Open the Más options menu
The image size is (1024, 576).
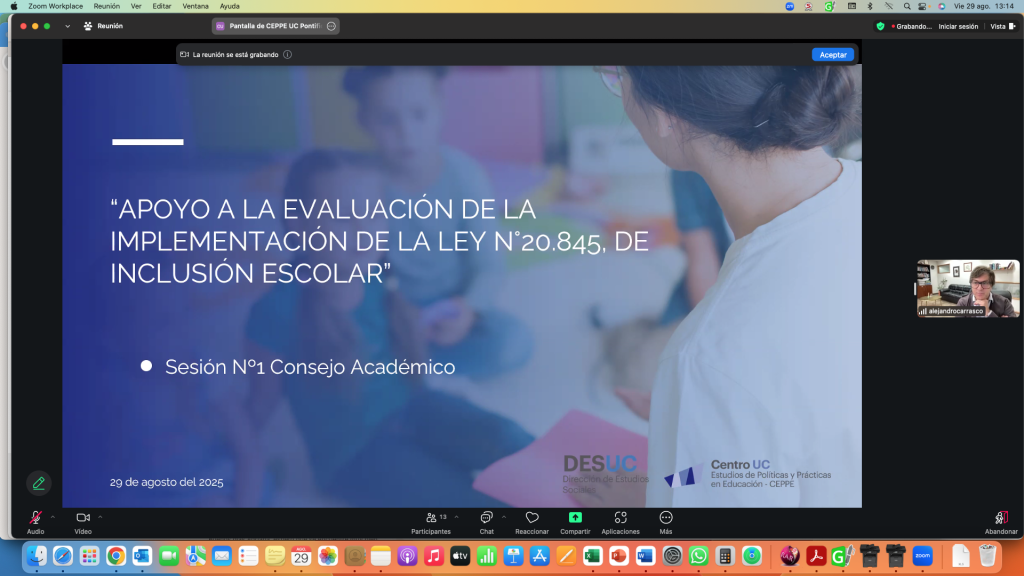click(x=665, y=522)
